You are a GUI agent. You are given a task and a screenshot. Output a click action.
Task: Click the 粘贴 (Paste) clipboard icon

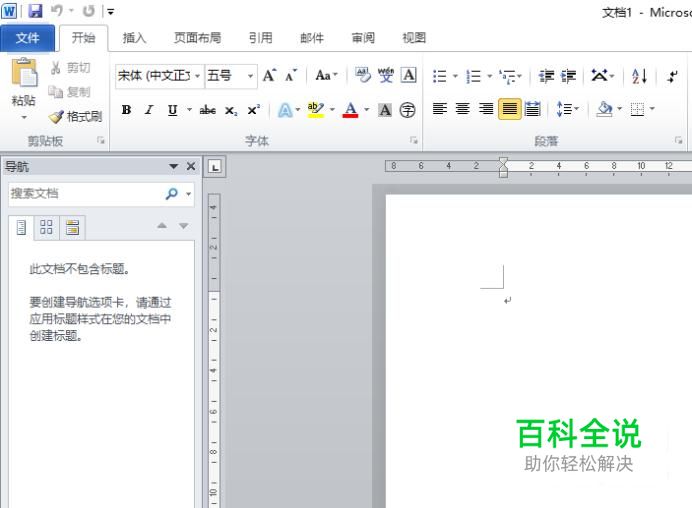(24, 72)
